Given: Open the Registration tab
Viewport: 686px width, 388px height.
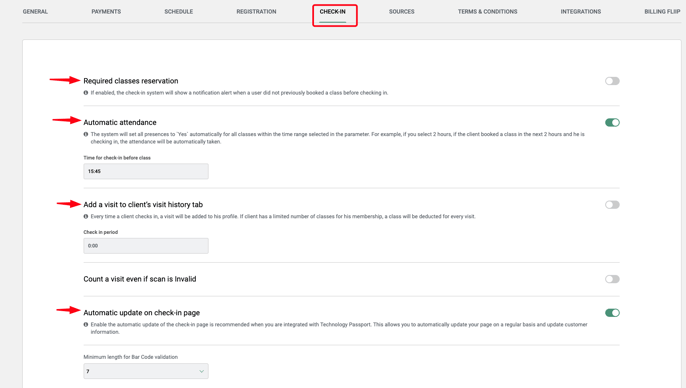Looking at the screenshot, I should pyautogui.click(x=256, y=12).
